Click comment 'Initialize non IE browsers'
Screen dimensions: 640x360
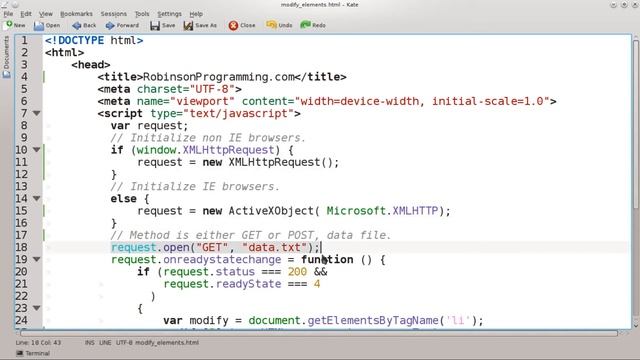point(208,138)
